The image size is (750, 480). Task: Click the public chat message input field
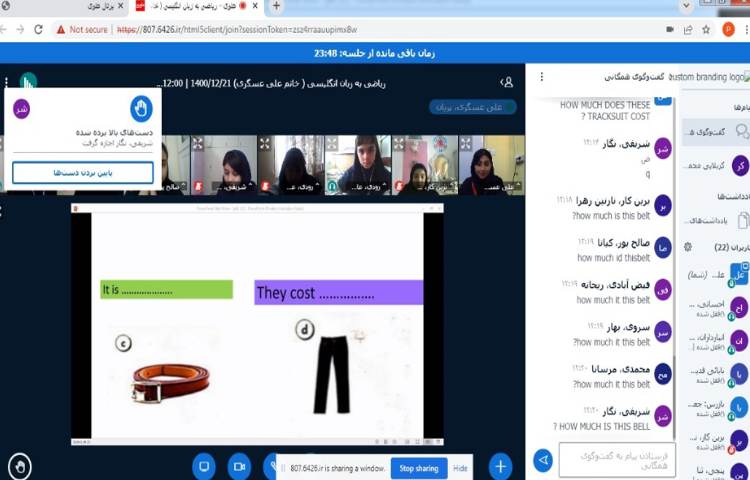(x=617, y=460)
